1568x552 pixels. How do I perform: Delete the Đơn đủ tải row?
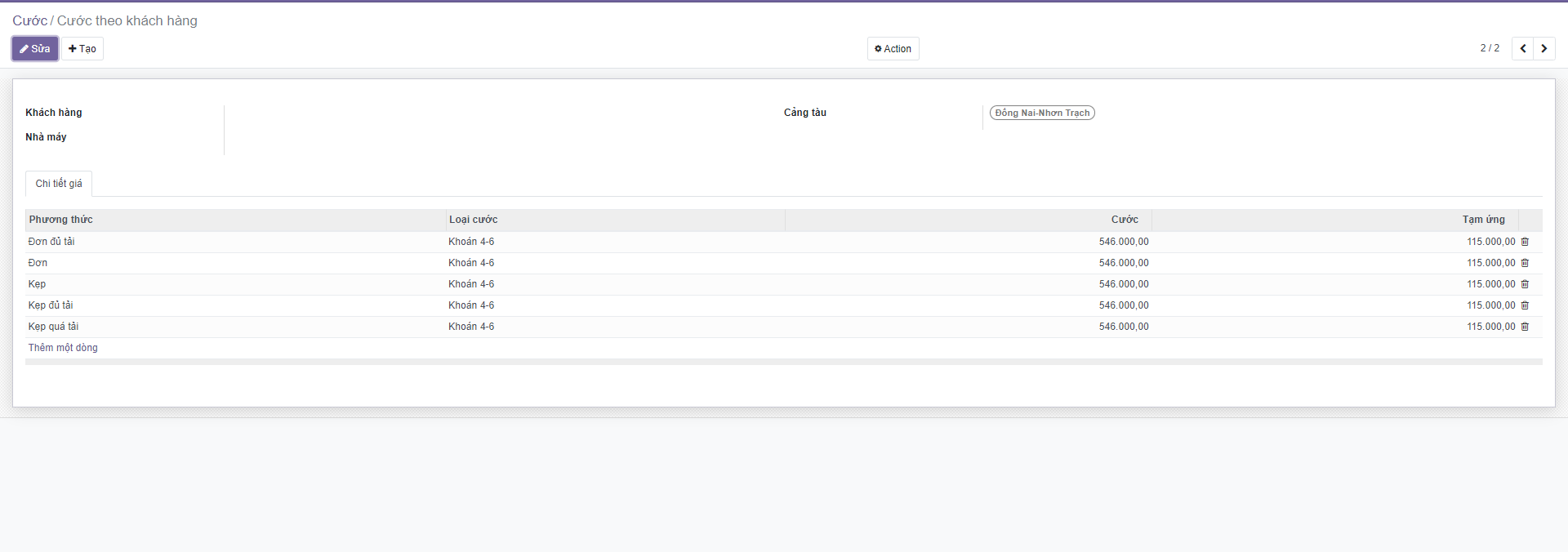click(1524, 242)
